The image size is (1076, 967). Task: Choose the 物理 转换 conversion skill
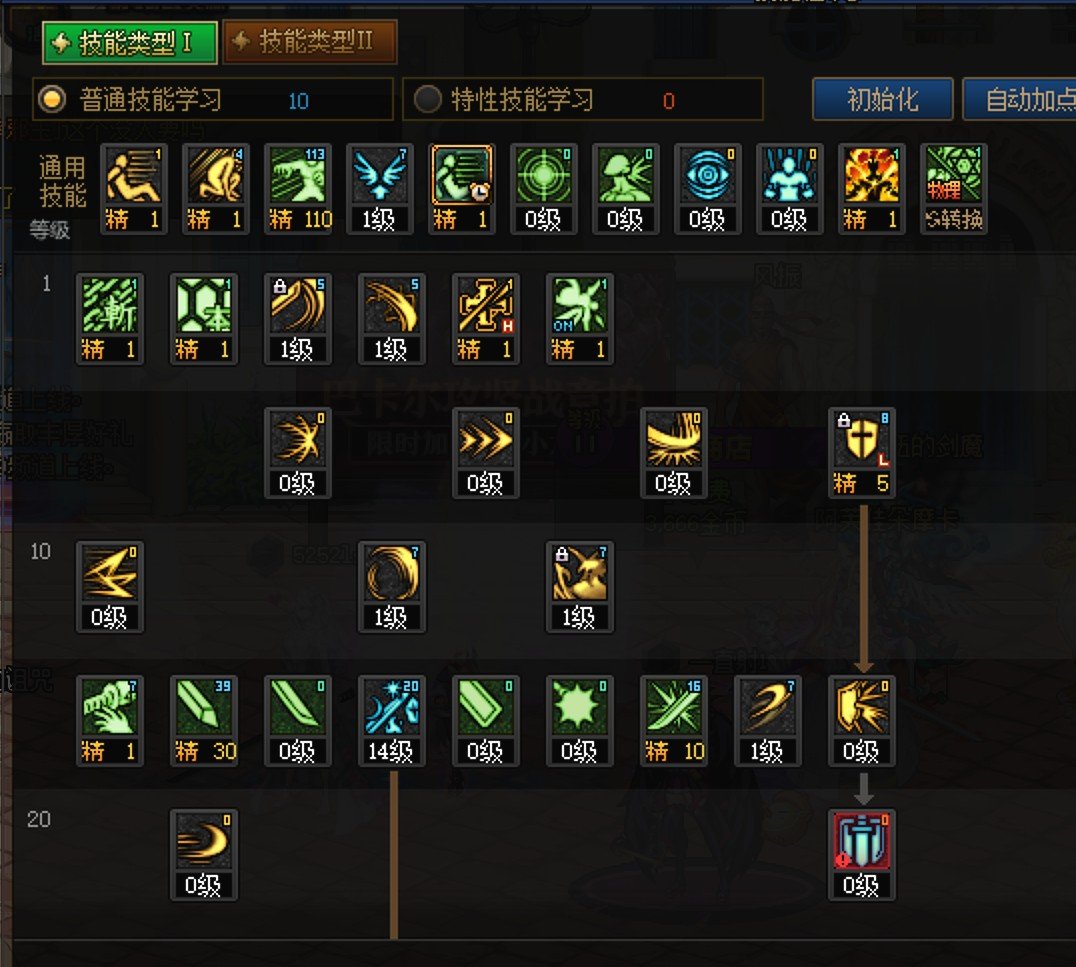coord(954,189)
